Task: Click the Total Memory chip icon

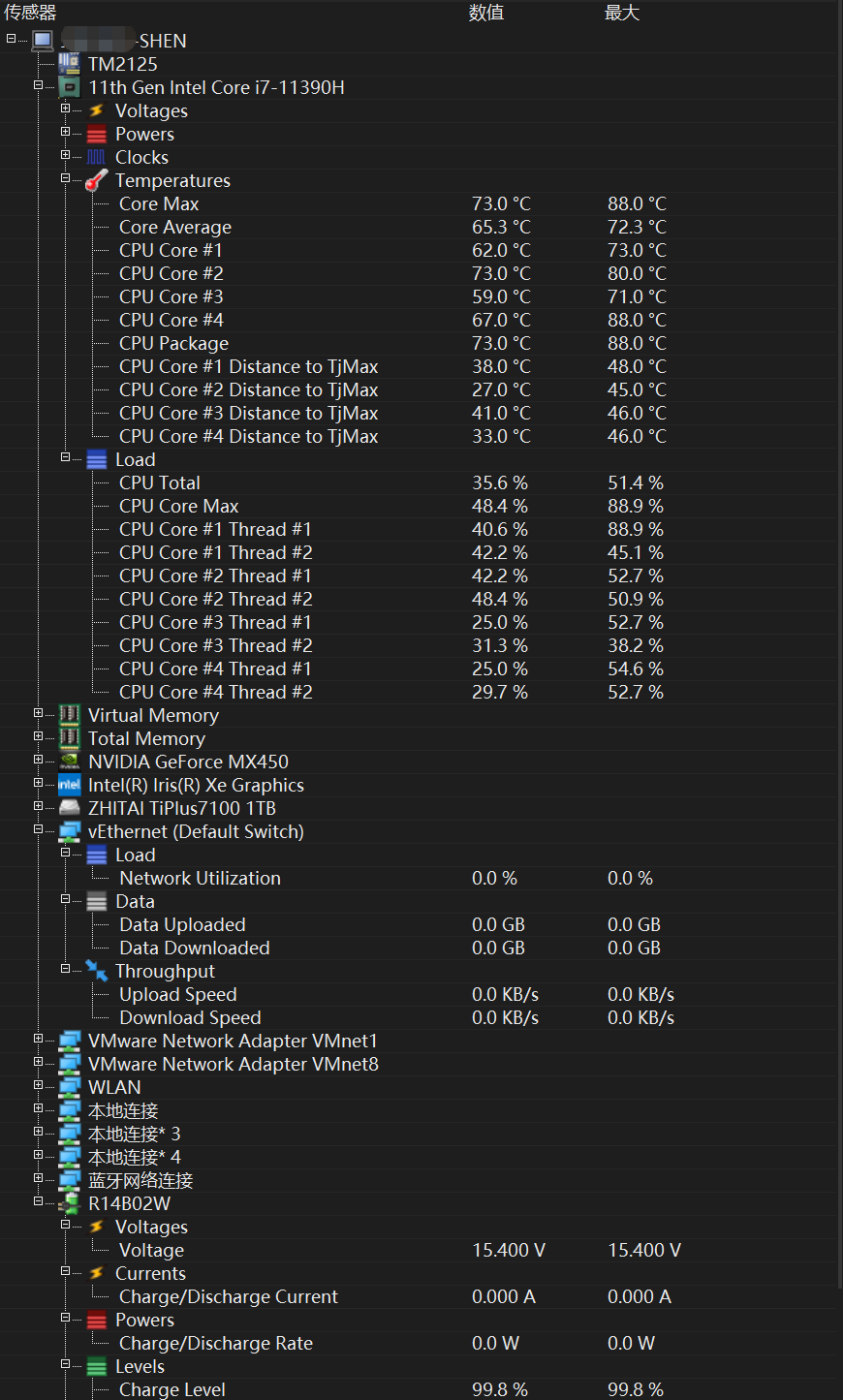Action: (x=69, y=738)
